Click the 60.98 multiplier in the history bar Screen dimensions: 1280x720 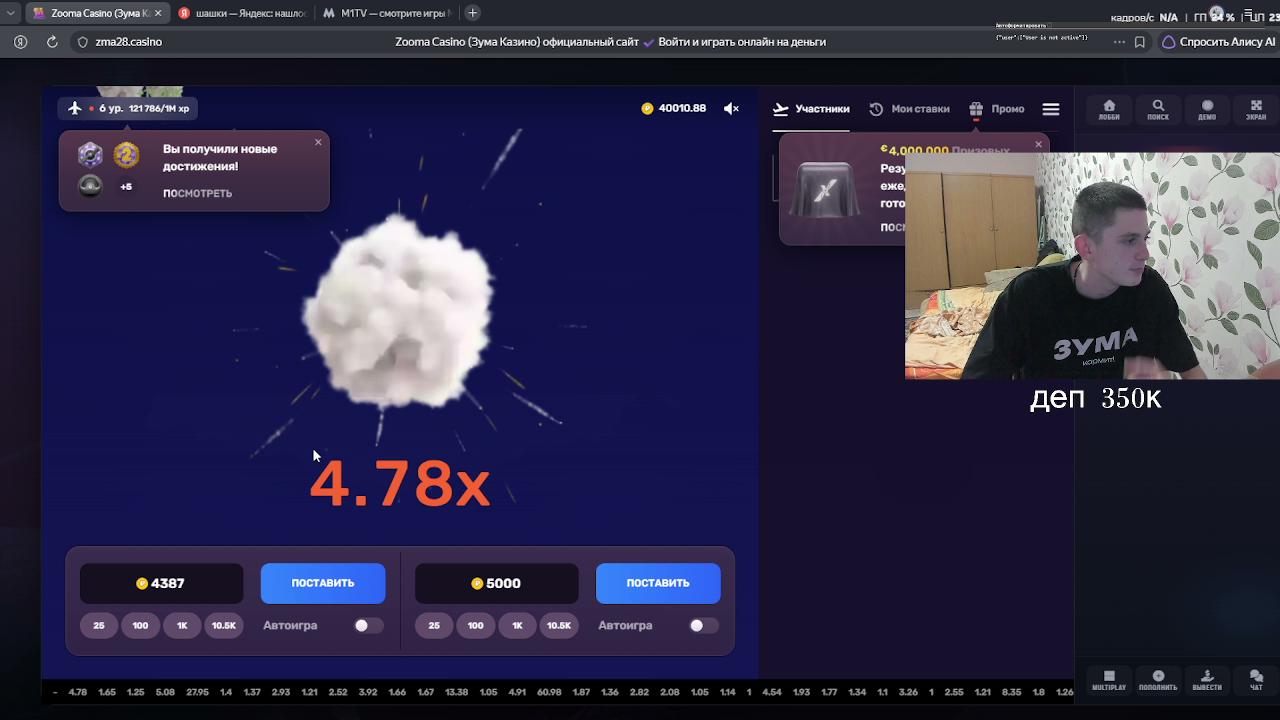point(549,692)
